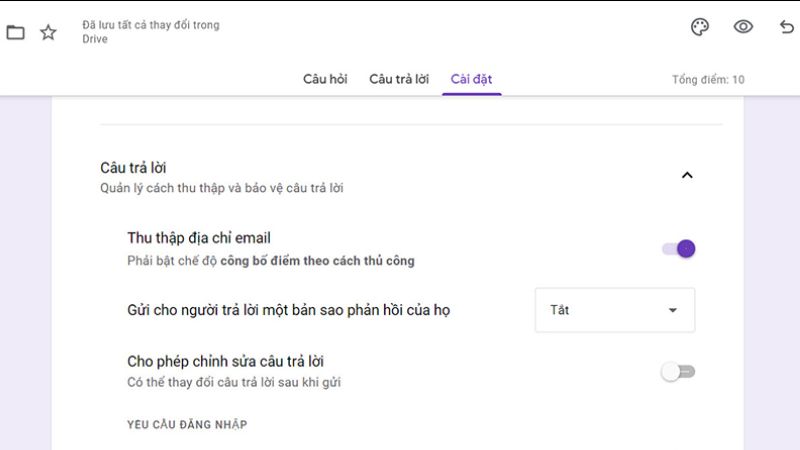800x450 pixels.
Task: Click the Quản lý cách thu thập description text
Action: coord(222,188)
